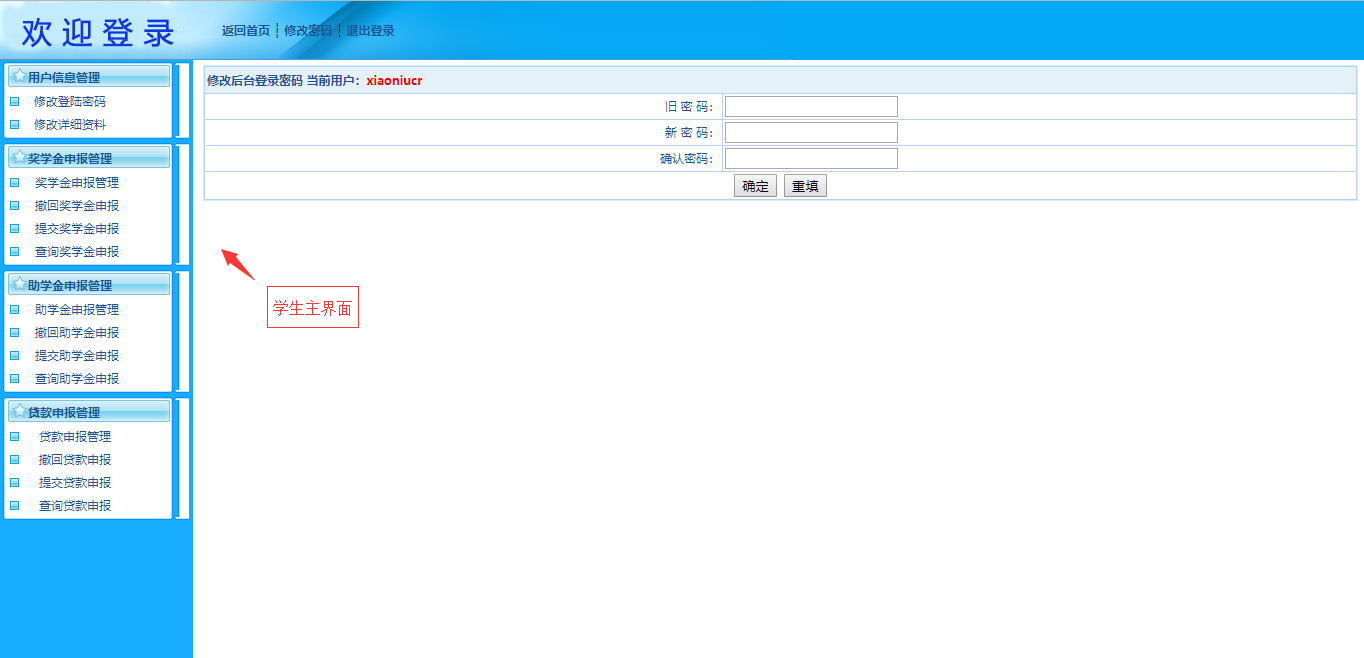Select the 提交贷款申报 link
Screen dimensions: 1364x658
tap(75, 483)
